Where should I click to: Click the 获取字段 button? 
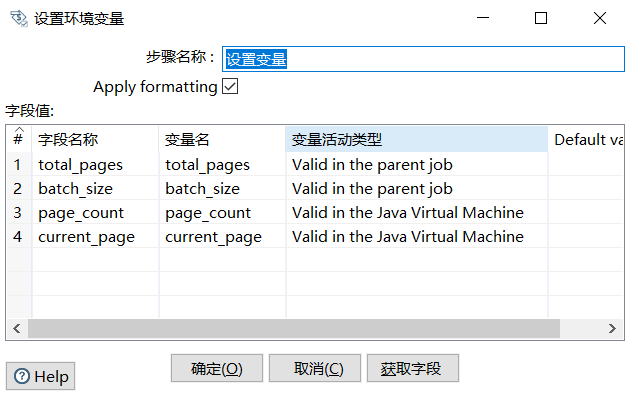(x=413, y=368)
